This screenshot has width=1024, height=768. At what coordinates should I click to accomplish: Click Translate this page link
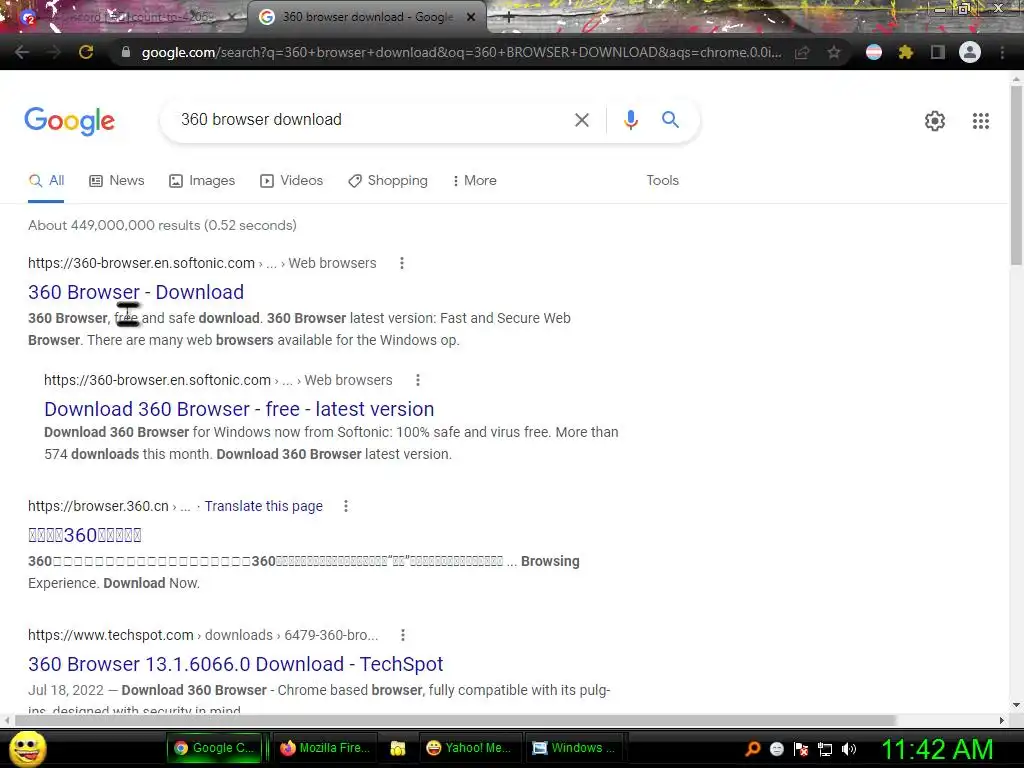pyautogui.click(x=264, y=506)
